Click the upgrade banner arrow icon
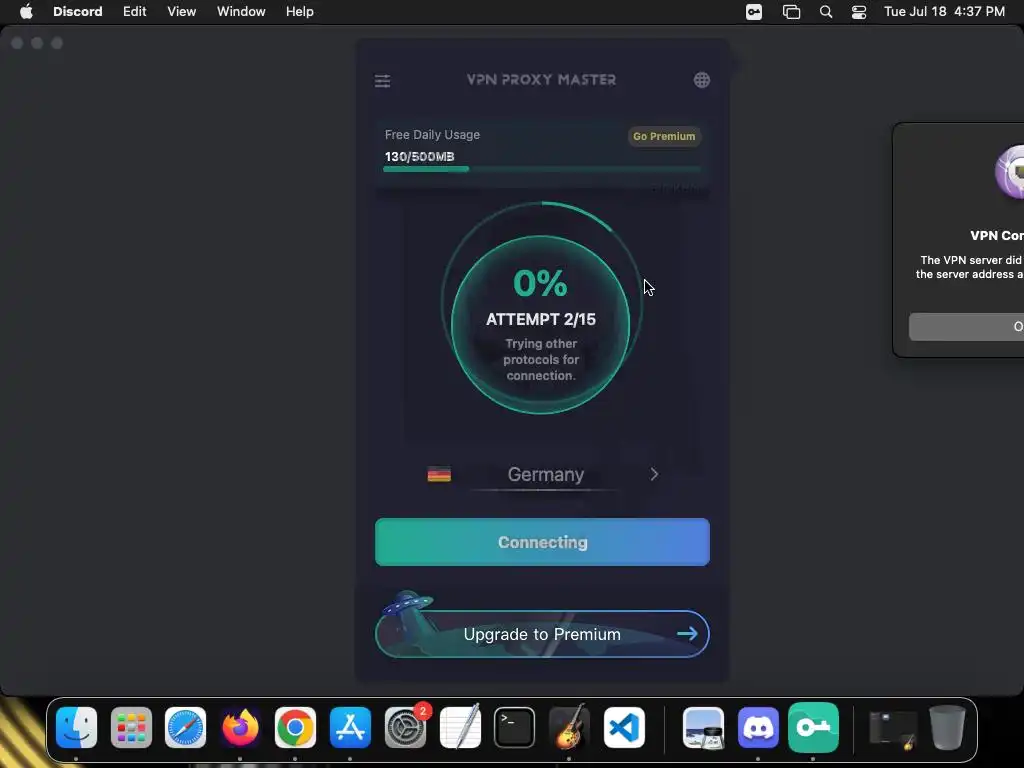This screenshot has height=768, width=1024. [x=687, y=633]
